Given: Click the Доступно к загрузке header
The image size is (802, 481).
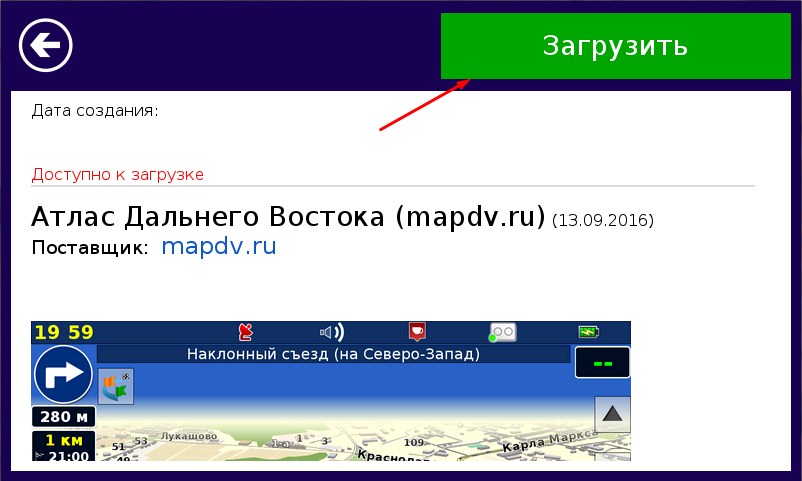Looking at the screenshot, I should [118, 175].
